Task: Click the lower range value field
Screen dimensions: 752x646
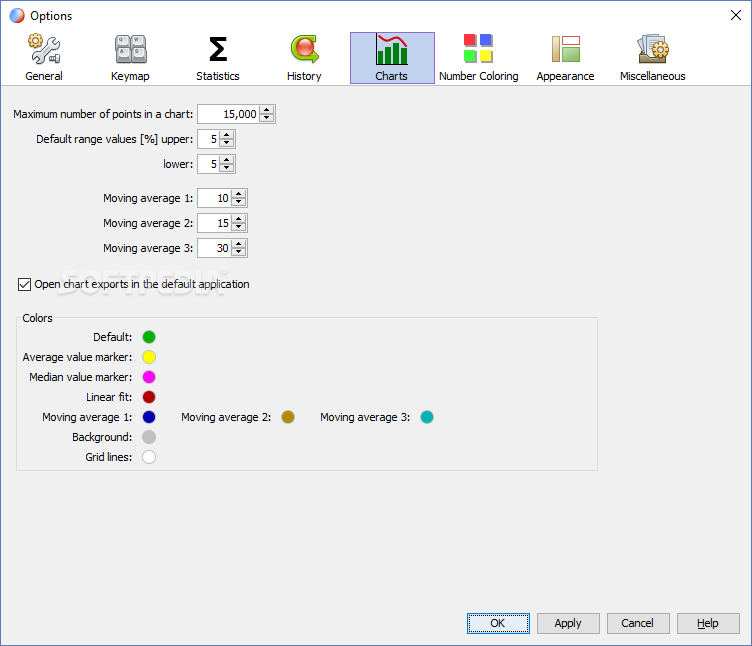Action: pos(209,164)
